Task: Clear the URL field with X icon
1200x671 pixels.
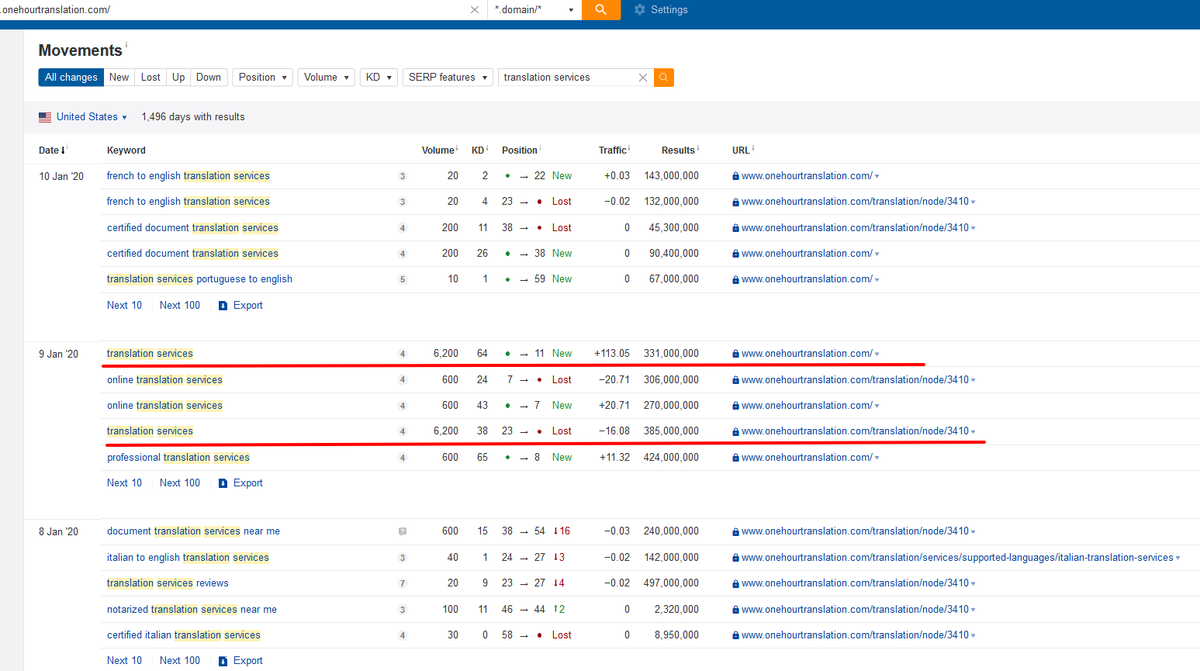Action: coord(475,9)
